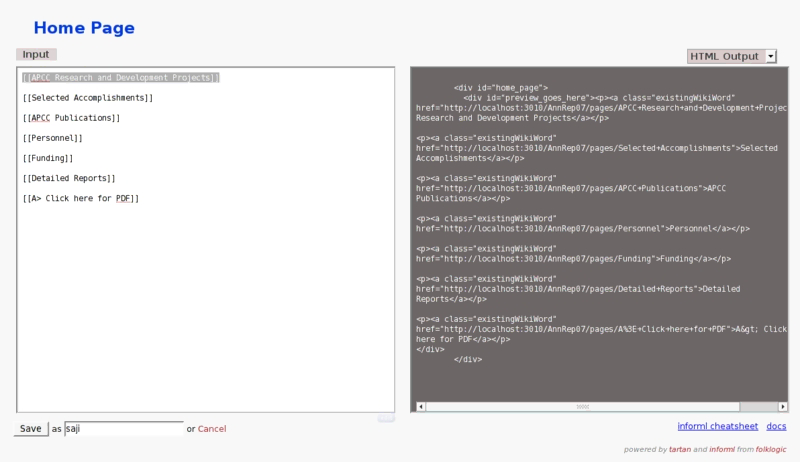The height and width of the screenshot is (462, 800).
Task: Click the author name field containing saji
Action: pos(124,428)
